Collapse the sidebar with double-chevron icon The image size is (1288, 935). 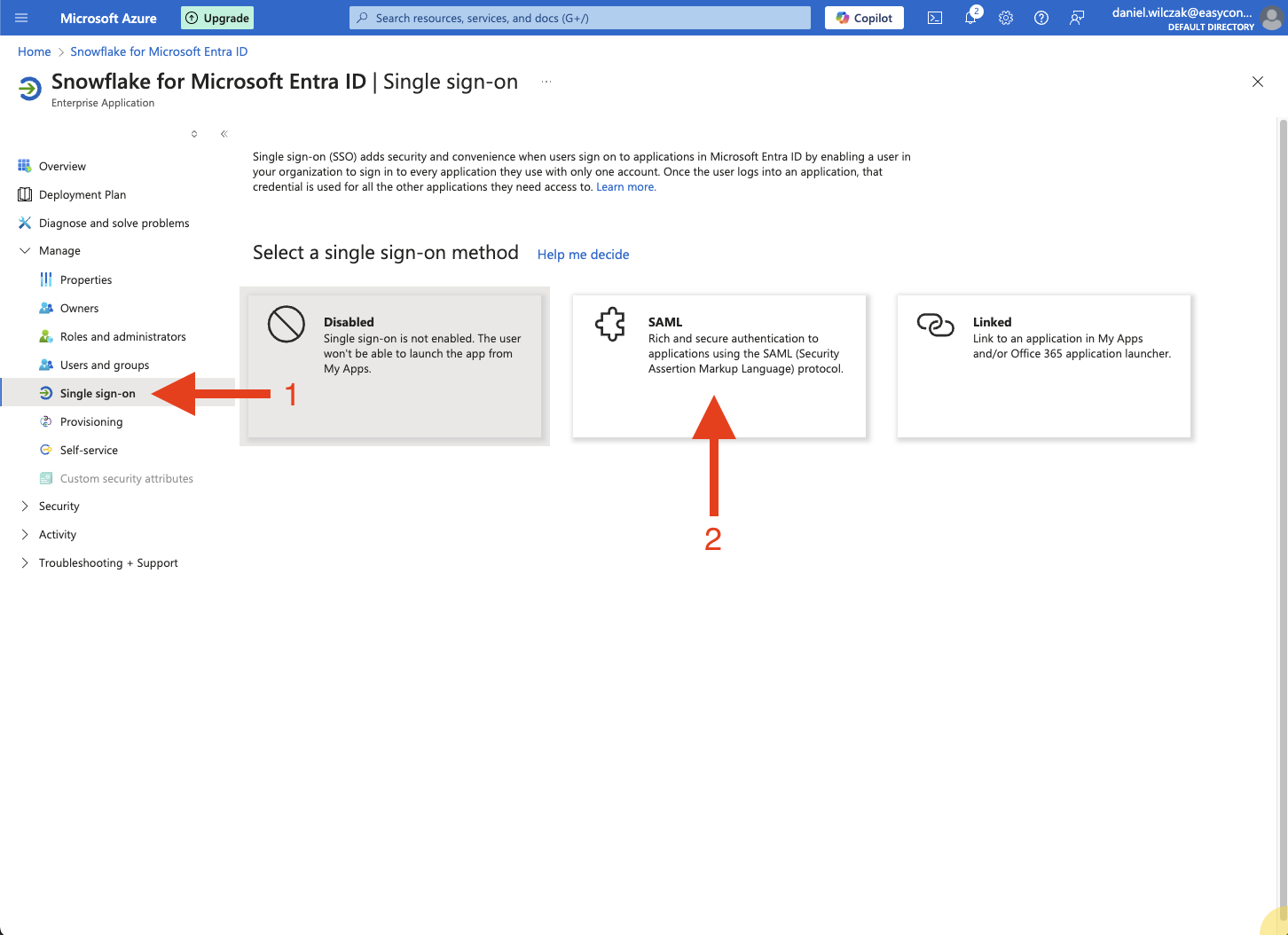(x=224, y=134)
